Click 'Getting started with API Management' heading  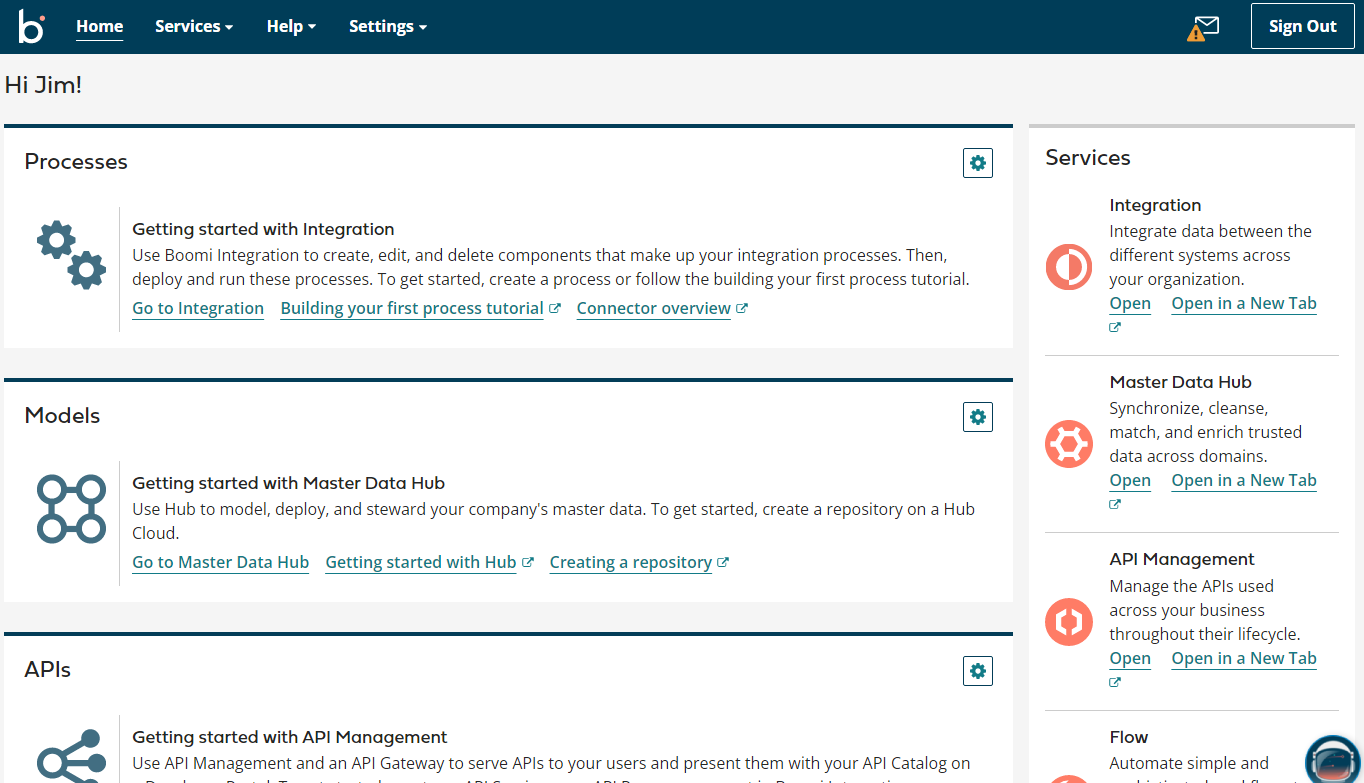pos(290,738)
